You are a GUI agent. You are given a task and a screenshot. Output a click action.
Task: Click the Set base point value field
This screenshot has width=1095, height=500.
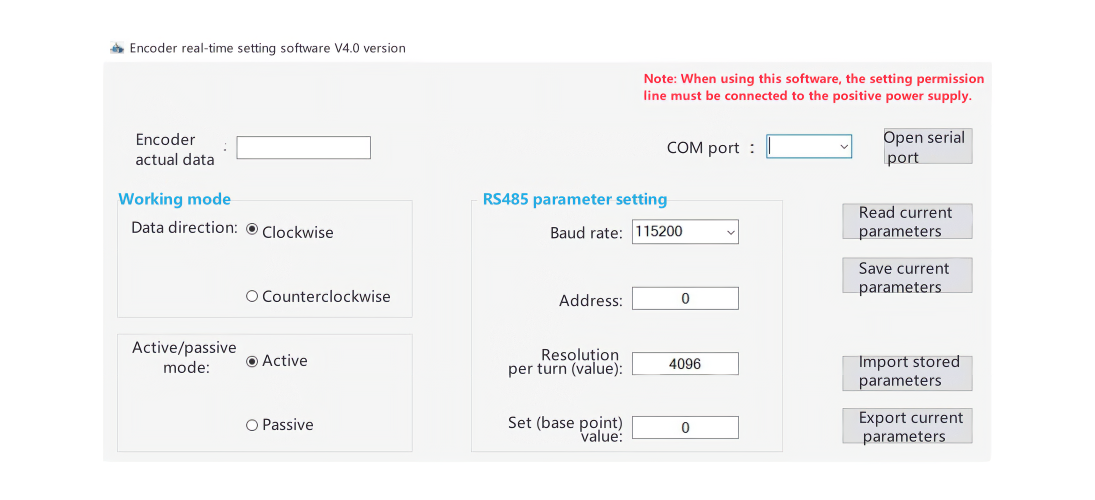685,427
